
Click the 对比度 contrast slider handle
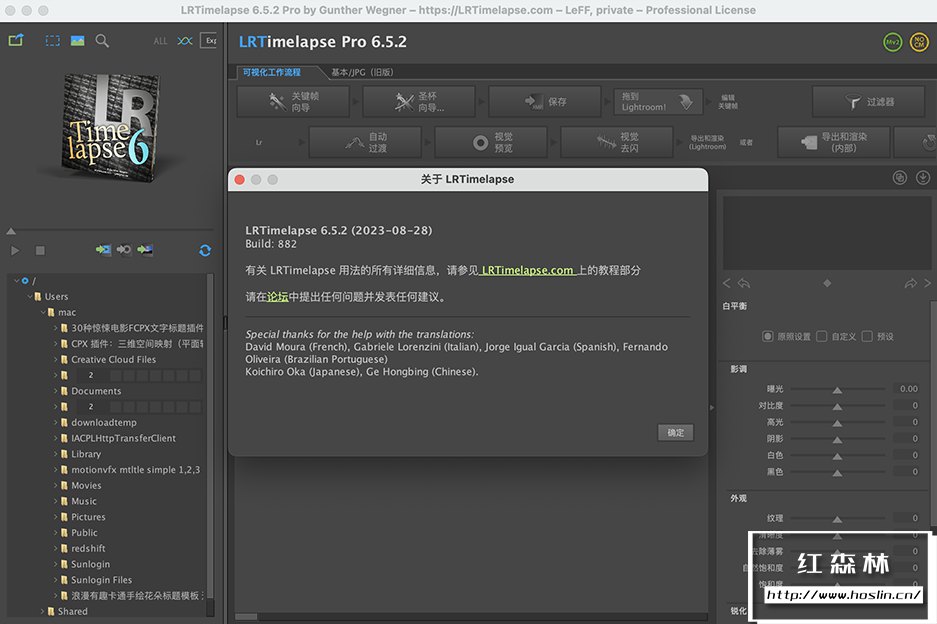coord(837,406)
